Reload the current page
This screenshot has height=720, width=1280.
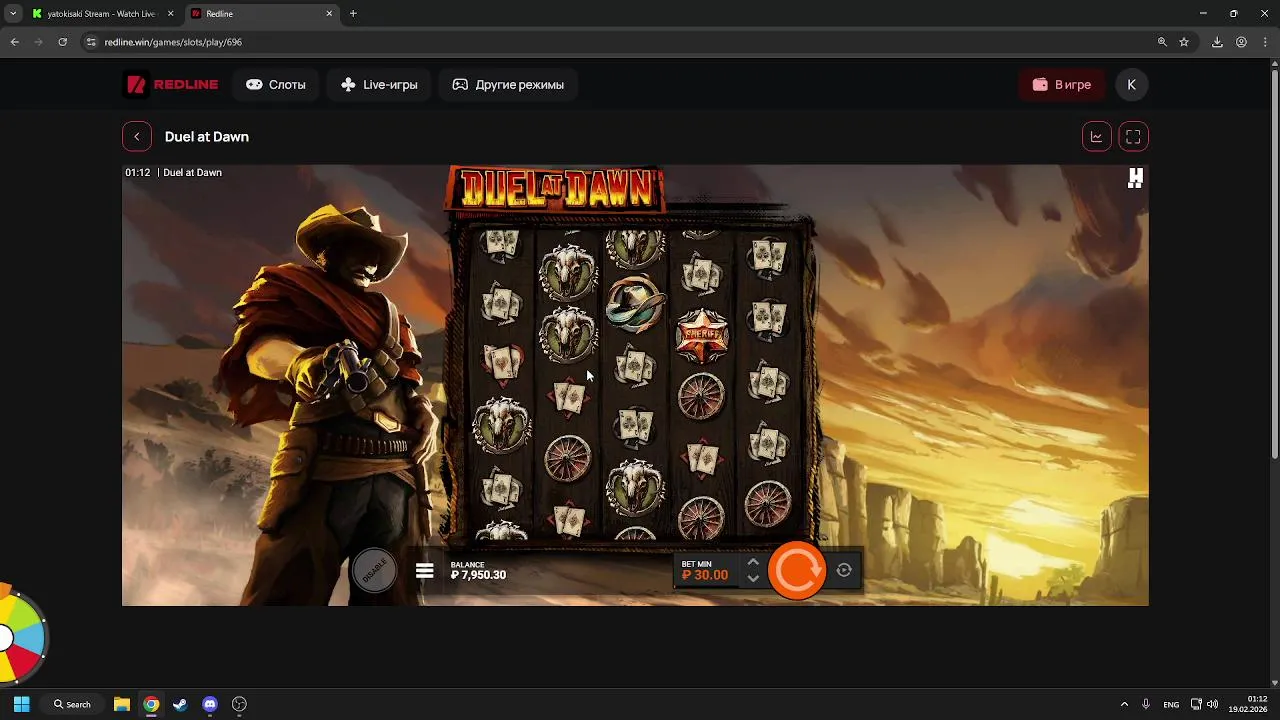[62, 42]
